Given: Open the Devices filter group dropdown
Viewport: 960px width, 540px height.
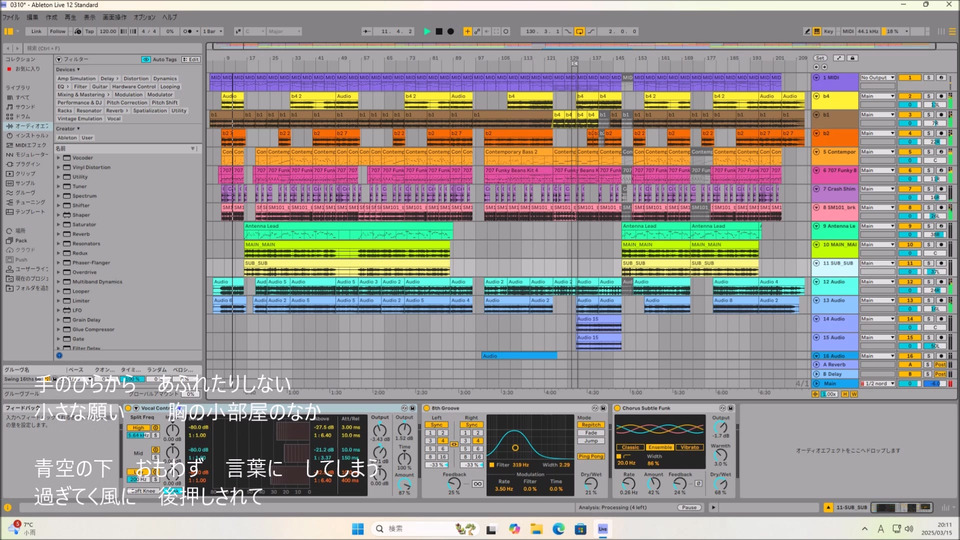Looking at the screenshot, I should (68, 69).
